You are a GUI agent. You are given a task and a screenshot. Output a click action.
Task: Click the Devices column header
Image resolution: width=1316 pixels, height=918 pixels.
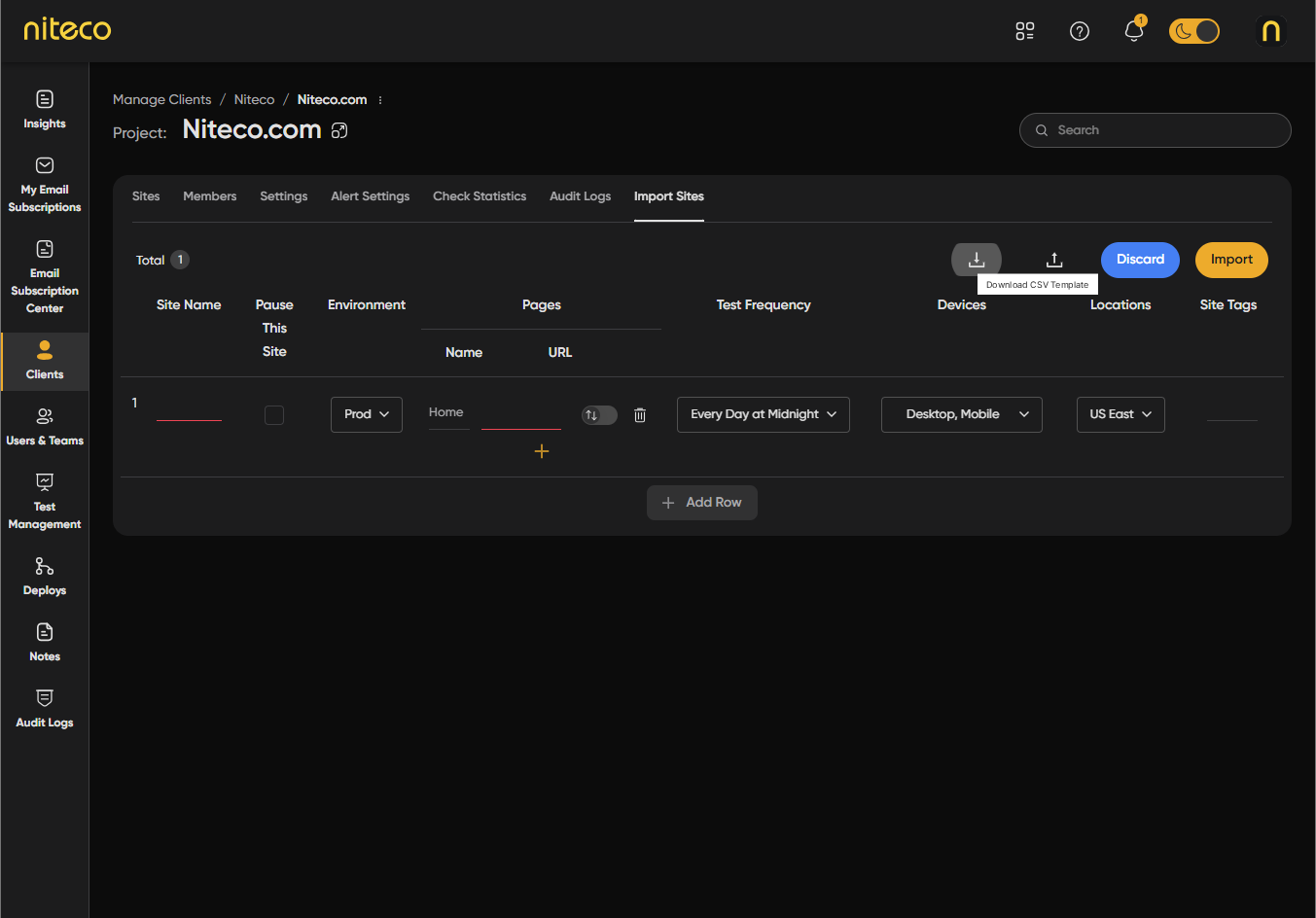pyautogui.click(x=962, y=305)
